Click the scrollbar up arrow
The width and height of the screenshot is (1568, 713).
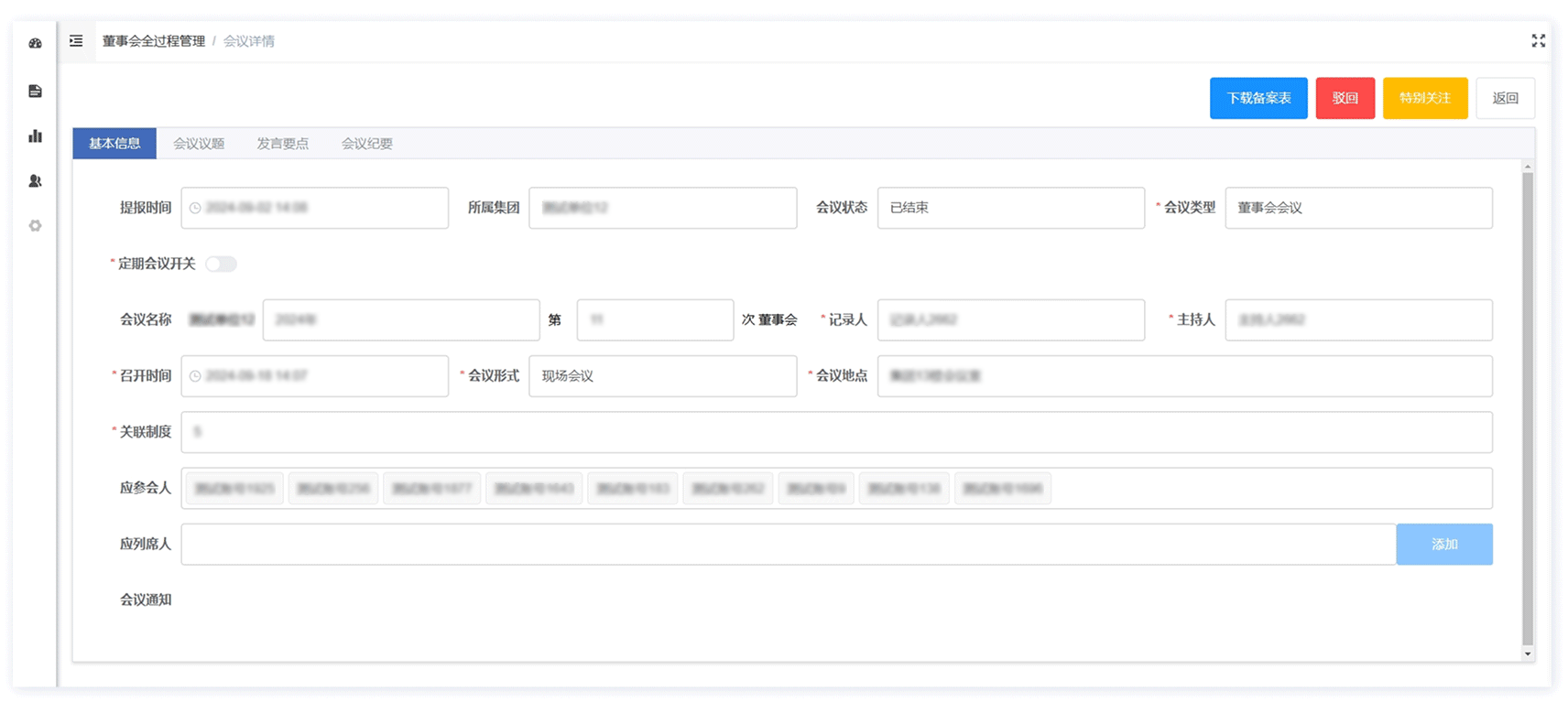tap(1527, 167)
